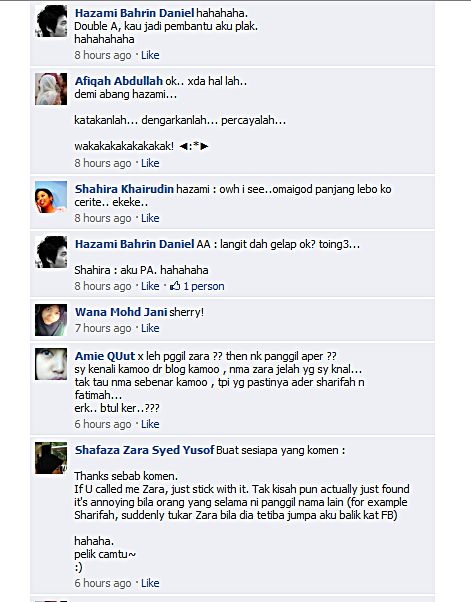Click the thumbs-up icon beside 1 person
The image size is (471, 602).
(x=175, y=286)
